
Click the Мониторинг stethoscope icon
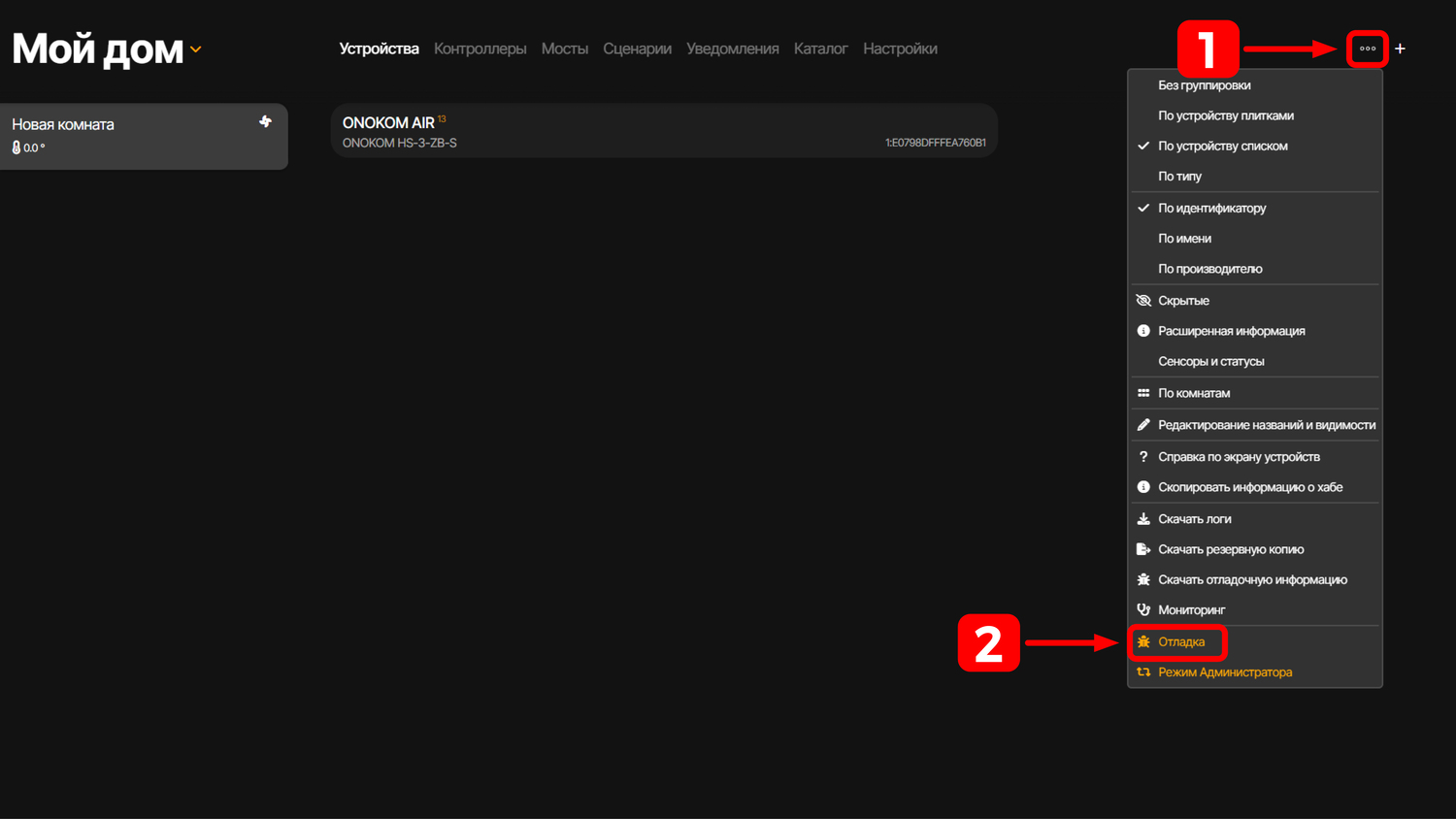click(1143, 610)
